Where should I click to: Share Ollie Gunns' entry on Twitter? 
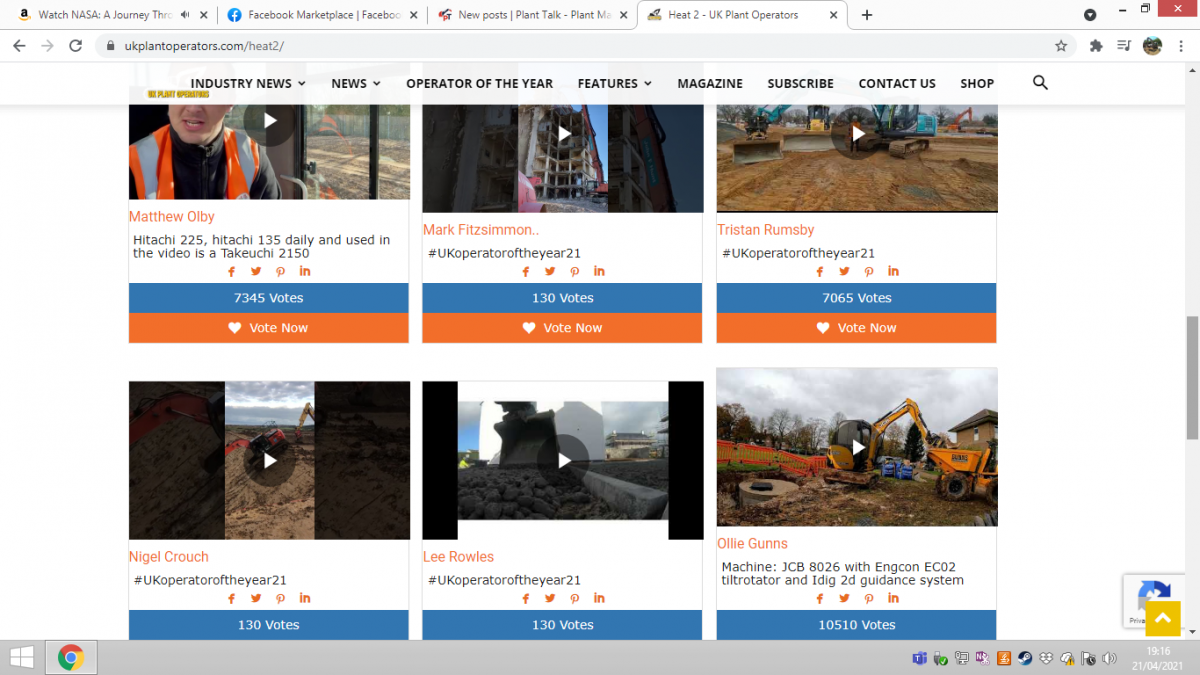point(844,599)
